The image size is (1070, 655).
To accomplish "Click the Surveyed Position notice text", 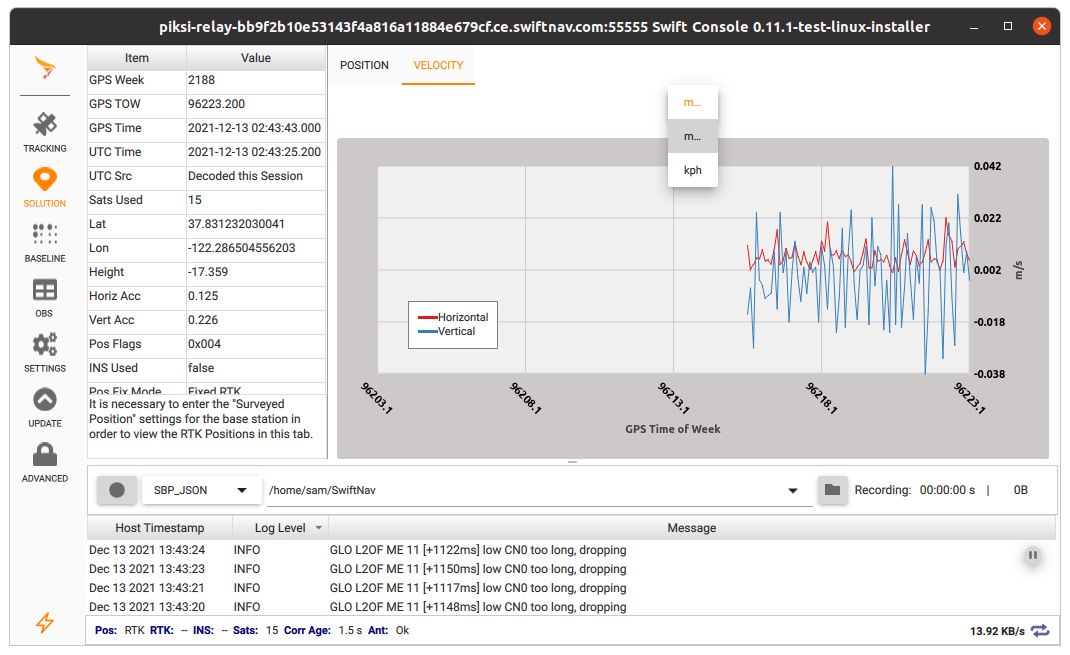I will pyautogui.click(x=201, y=419).
